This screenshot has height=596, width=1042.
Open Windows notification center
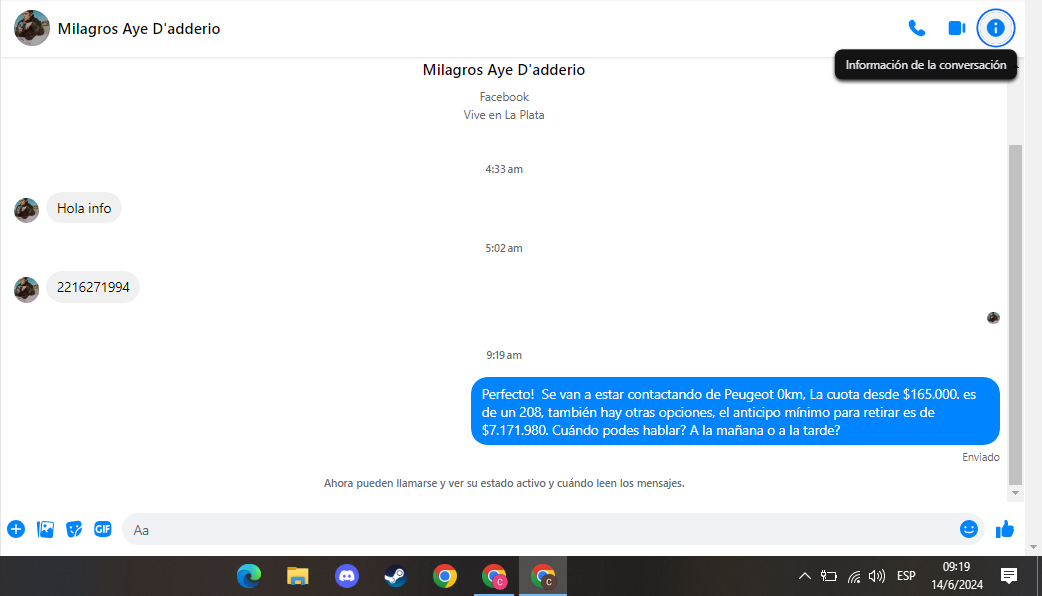click(1008, 575)
